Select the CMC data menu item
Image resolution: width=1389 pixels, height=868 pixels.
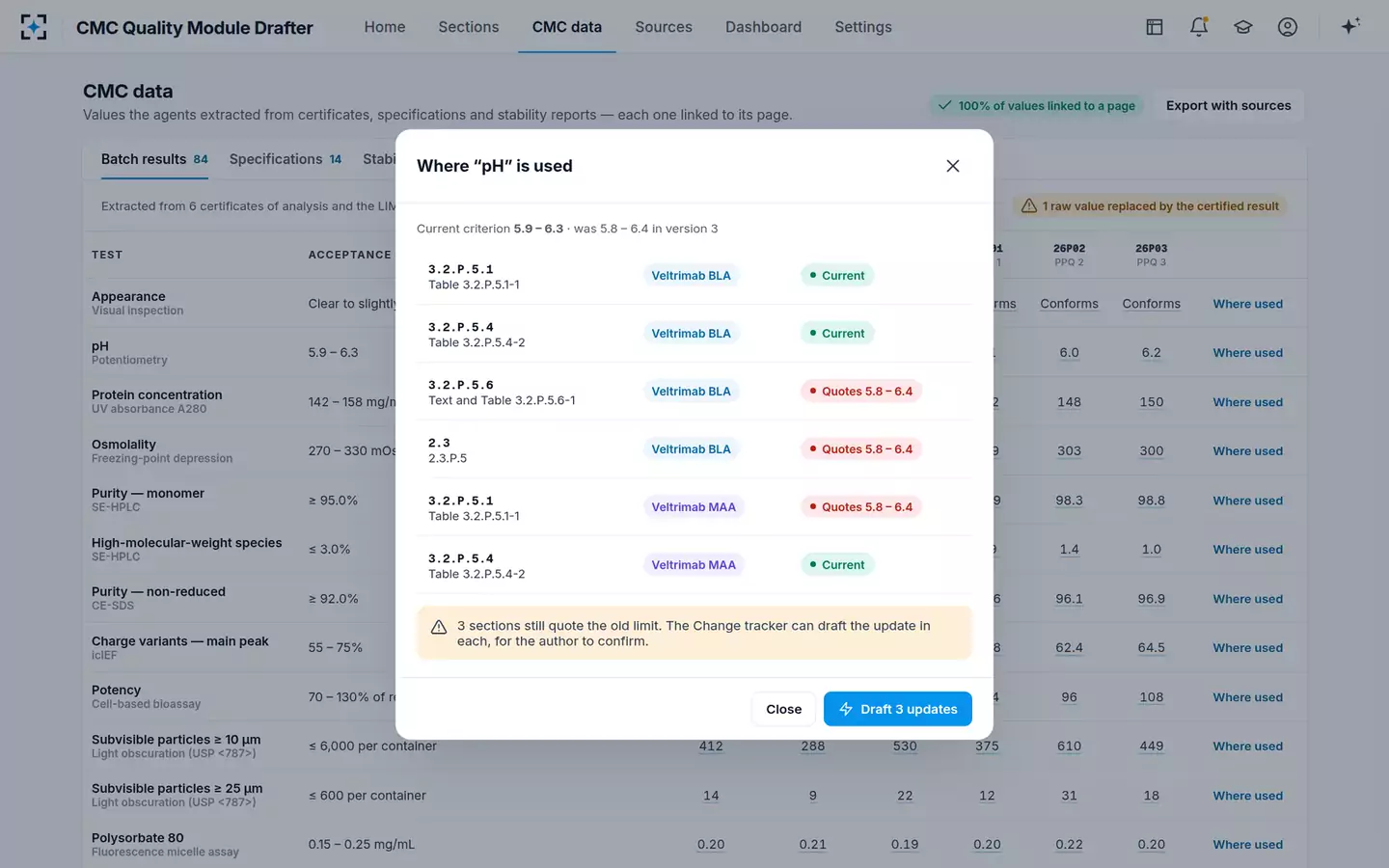coord(567,27)
